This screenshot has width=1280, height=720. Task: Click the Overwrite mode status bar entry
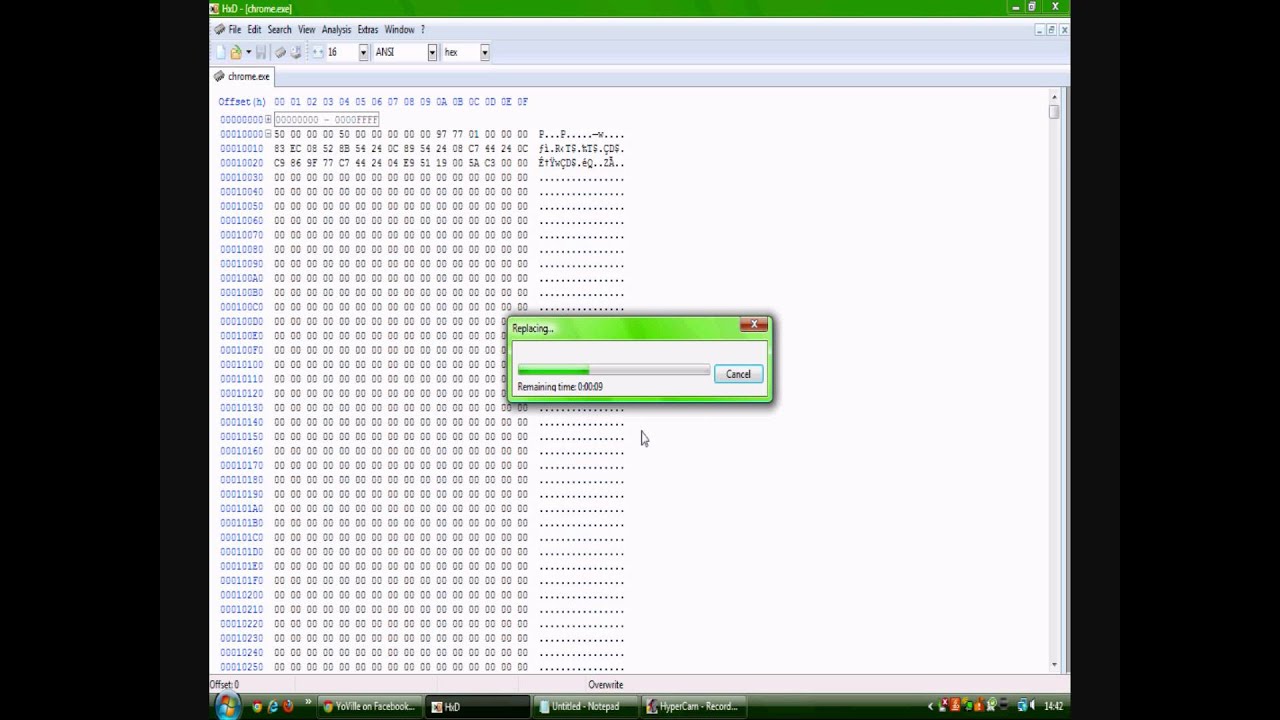pos(605,685)
